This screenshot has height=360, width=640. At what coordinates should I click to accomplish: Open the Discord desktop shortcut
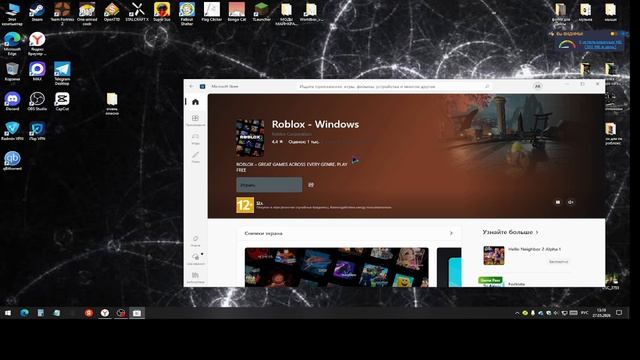tap(12, 101)
